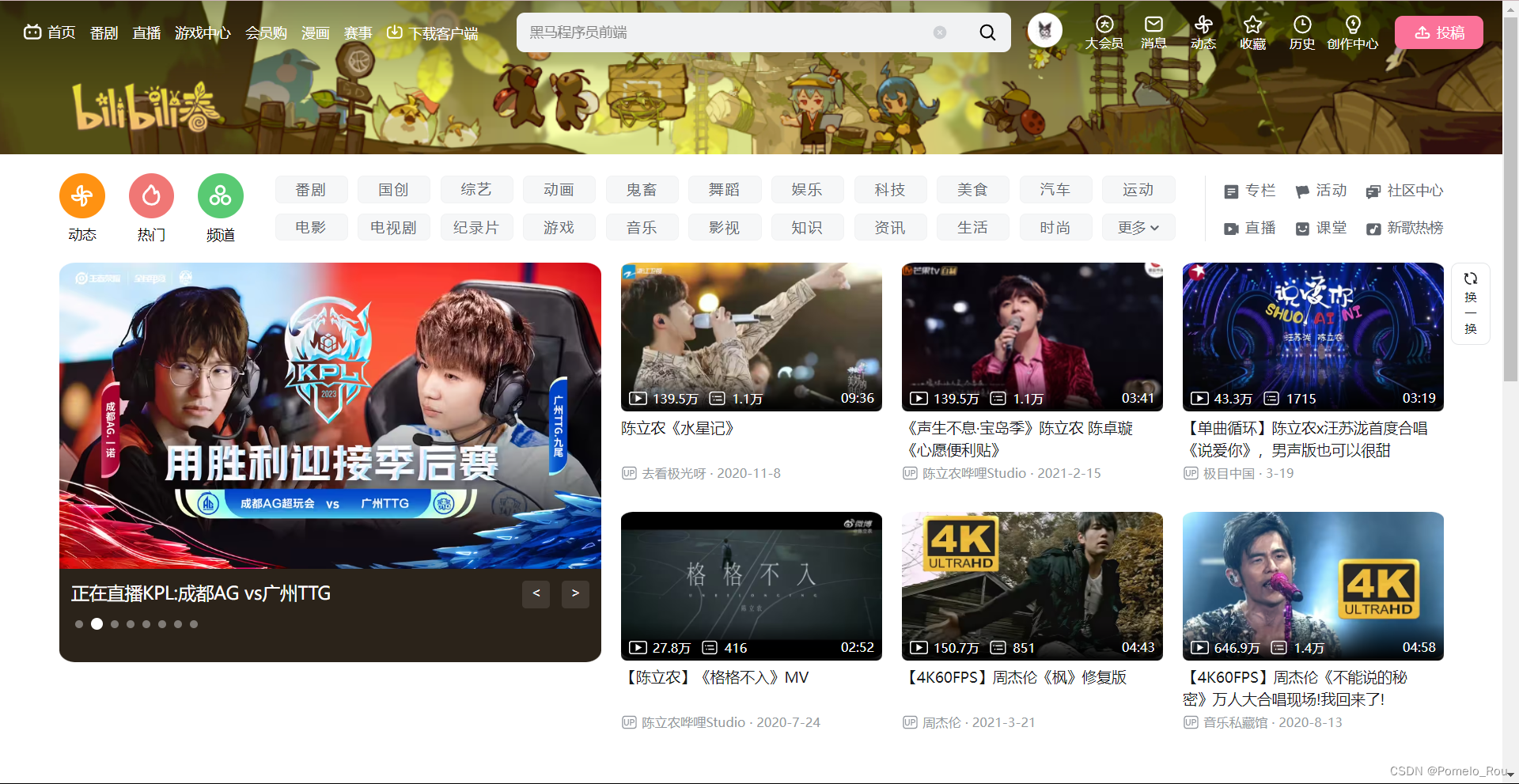Open 创作中心 lightbulb icon
This screenshot has width=1519, height=784.
(1353, 32)
